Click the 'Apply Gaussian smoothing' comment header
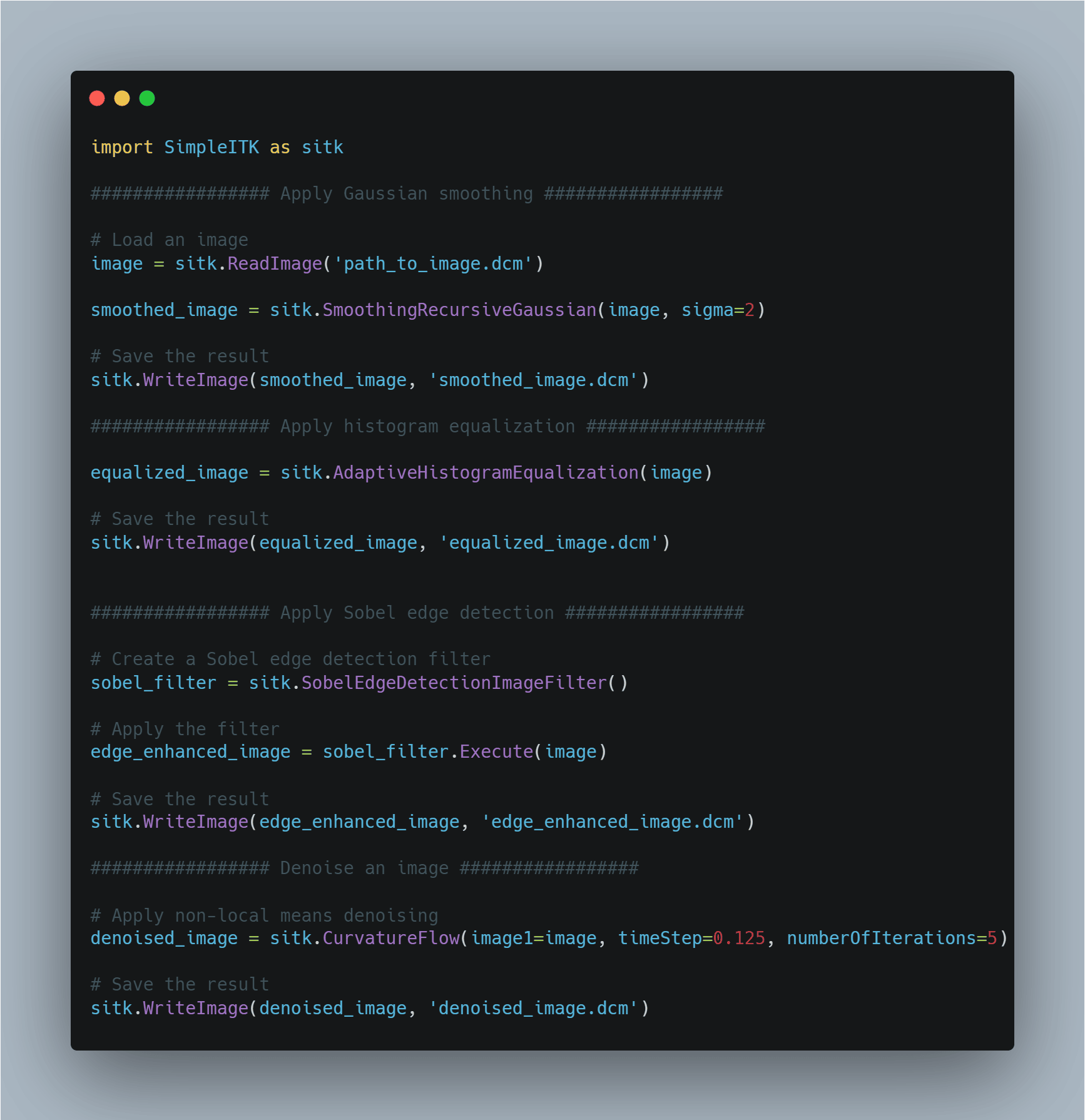The height and width of the screenshot is (1120, 1085). (407, 194)
